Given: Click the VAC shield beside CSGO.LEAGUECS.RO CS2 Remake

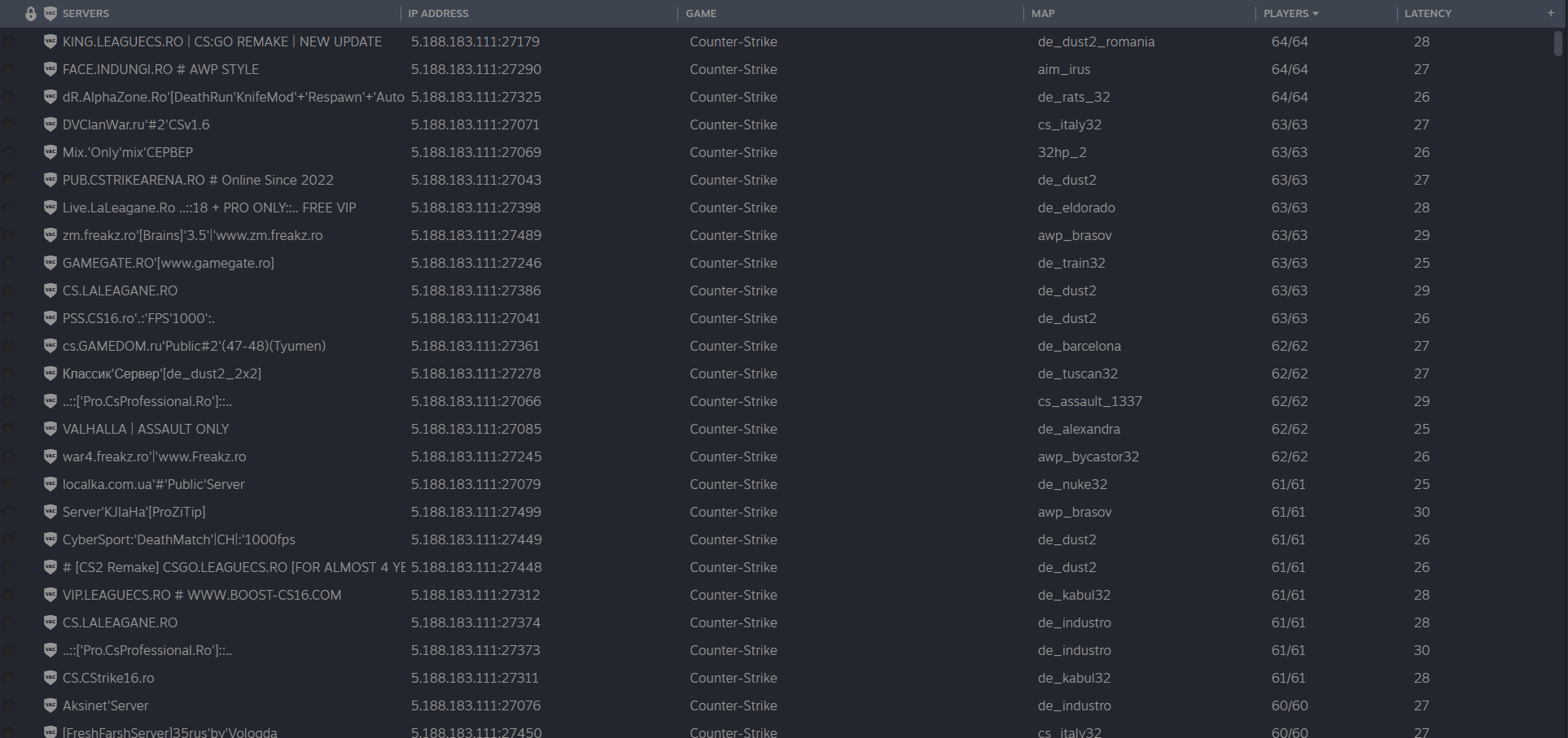Looking at the screenshot, I should coord(50,567).
